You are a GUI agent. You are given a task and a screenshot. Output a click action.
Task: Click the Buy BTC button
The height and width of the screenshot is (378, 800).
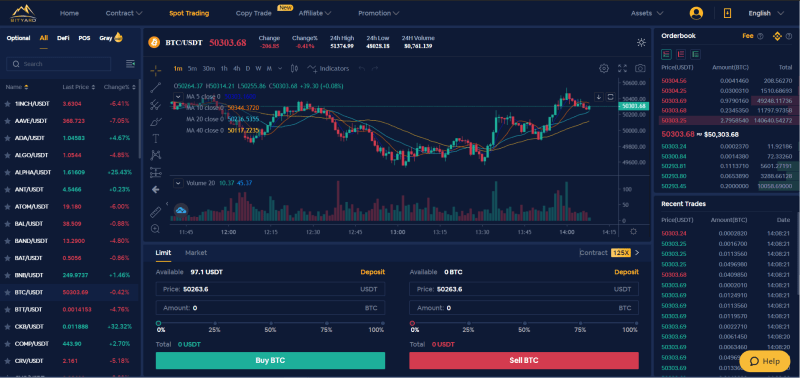coord(270,361)
